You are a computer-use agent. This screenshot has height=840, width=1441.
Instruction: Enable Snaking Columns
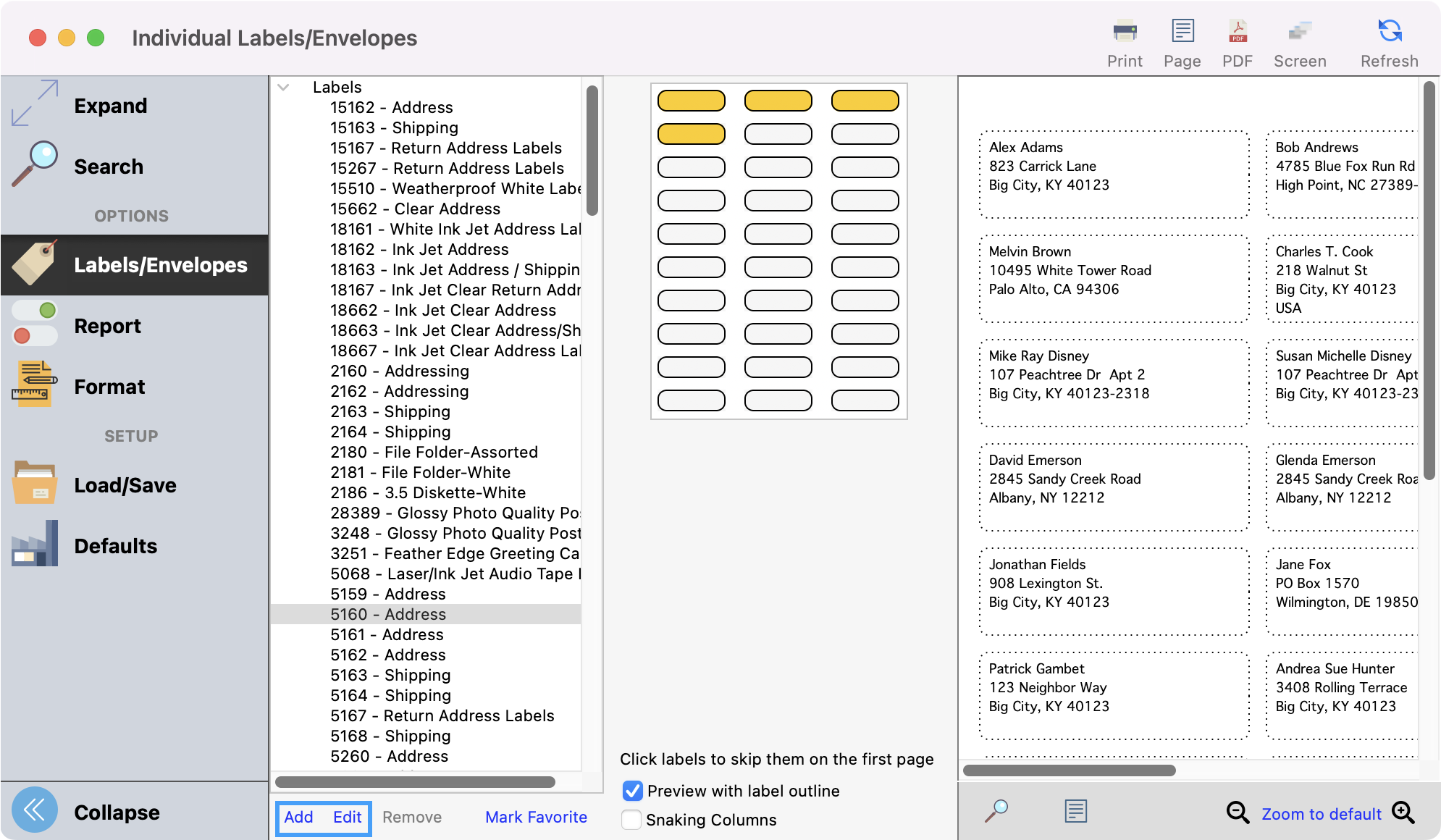631,820
